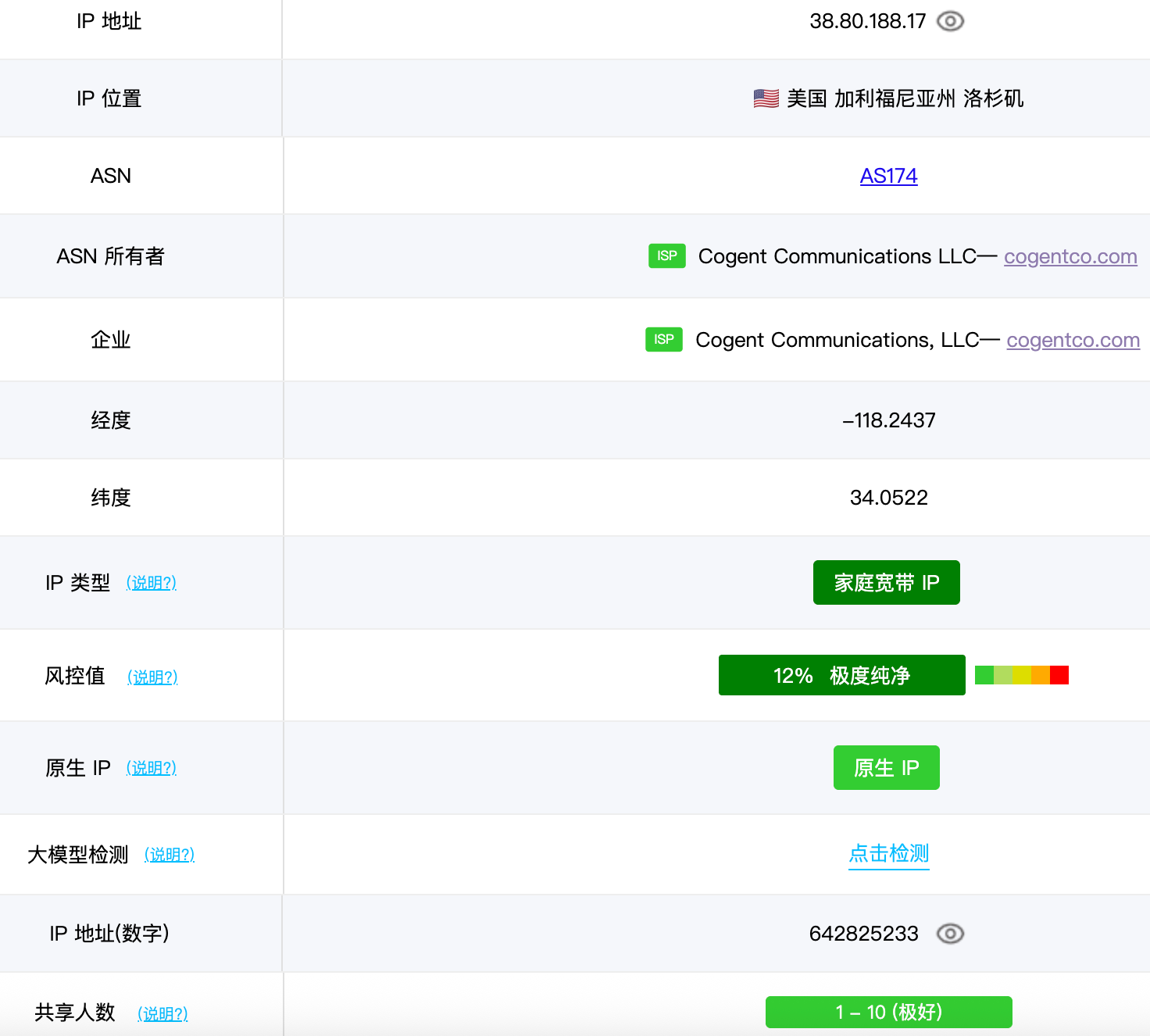
Task: Click ISP badge in ASN owner row
Action: tap(666, 256)
